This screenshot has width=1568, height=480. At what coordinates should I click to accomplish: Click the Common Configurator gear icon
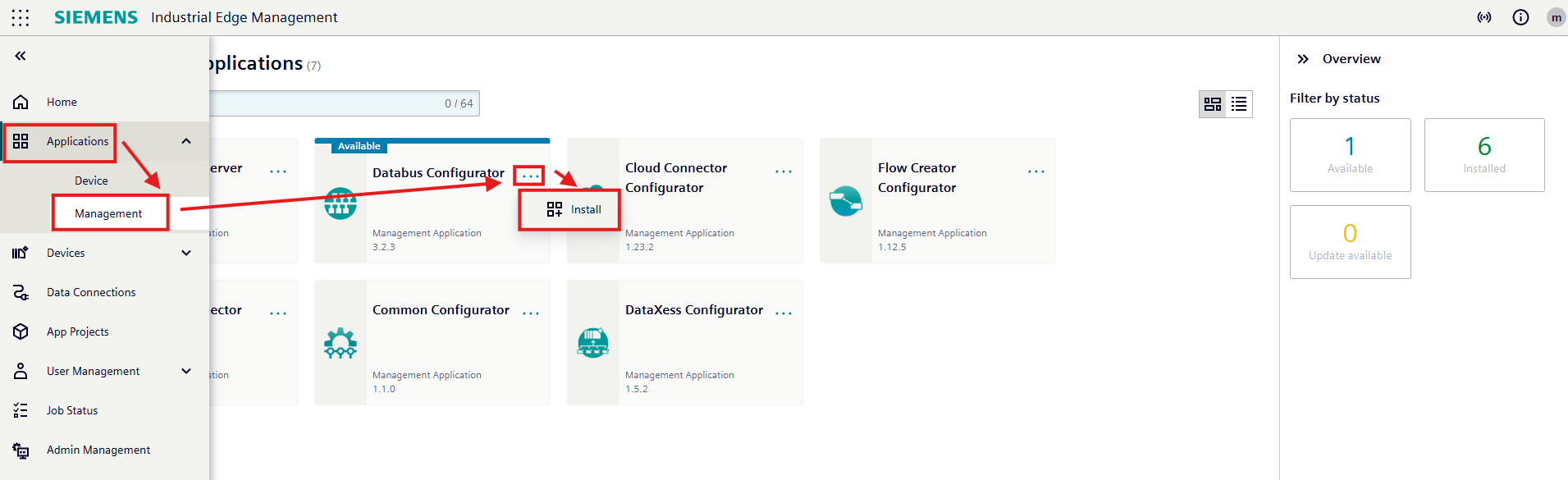[341, 343]
